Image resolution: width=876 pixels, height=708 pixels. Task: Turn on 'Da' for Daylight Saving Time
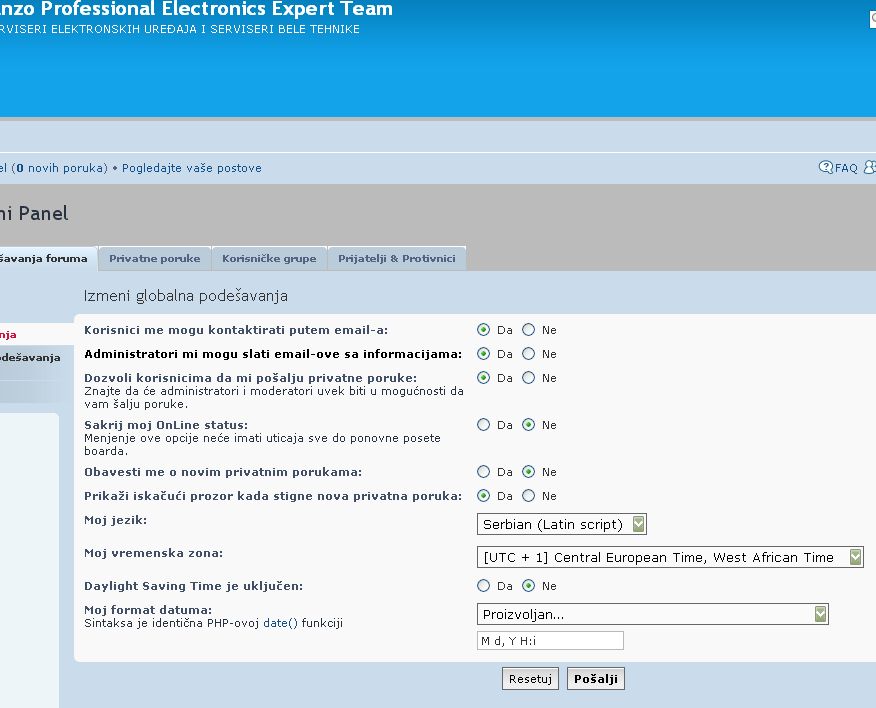[484, 586]
